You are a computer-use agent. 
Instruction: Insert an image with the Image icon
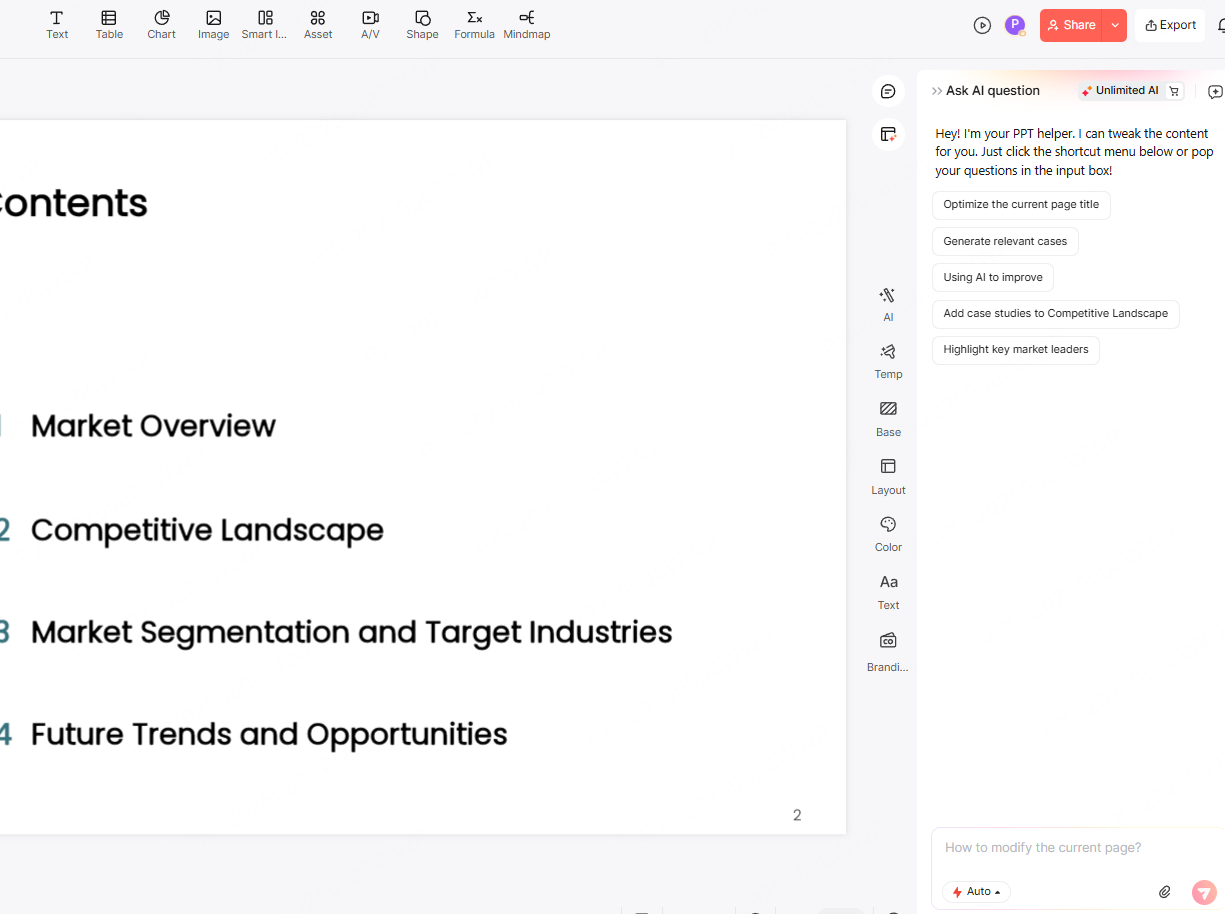(x=213, y=24)
